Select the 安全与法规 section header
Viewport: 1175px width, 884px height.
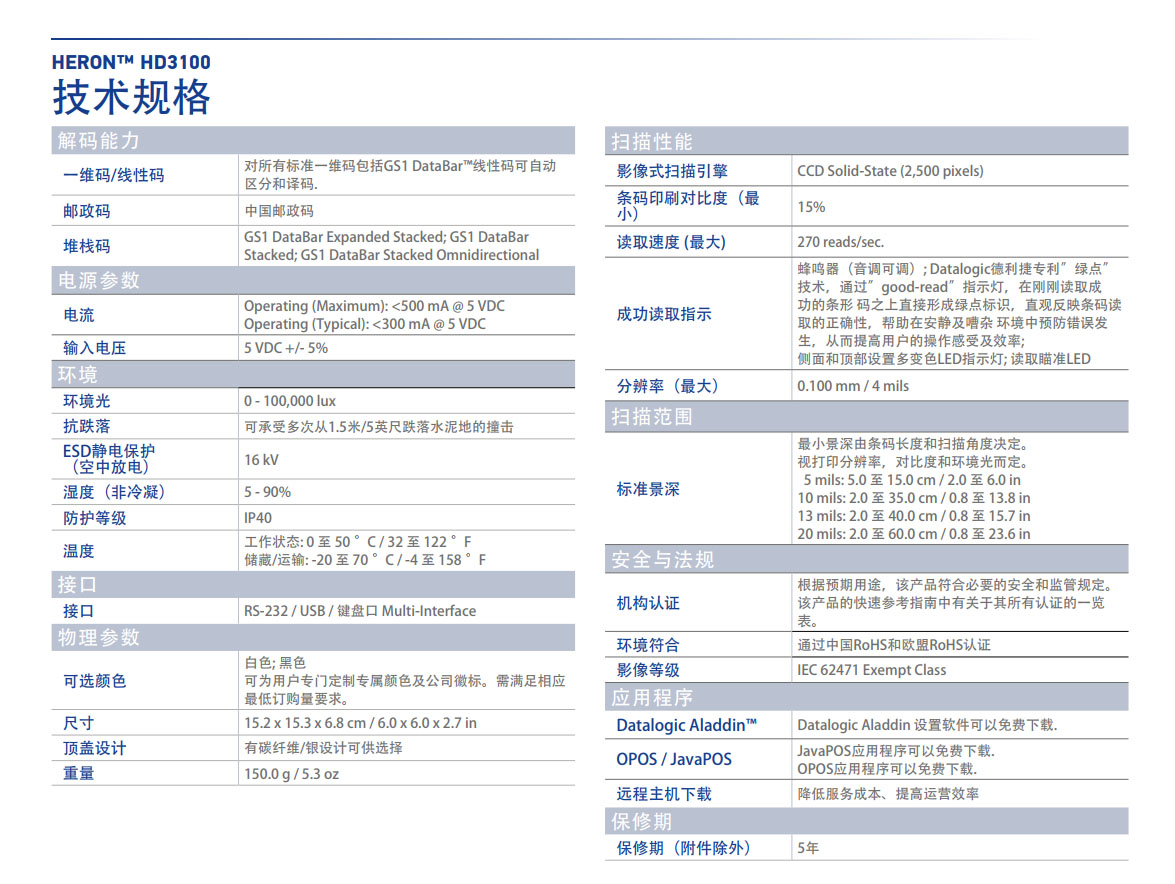663,560
